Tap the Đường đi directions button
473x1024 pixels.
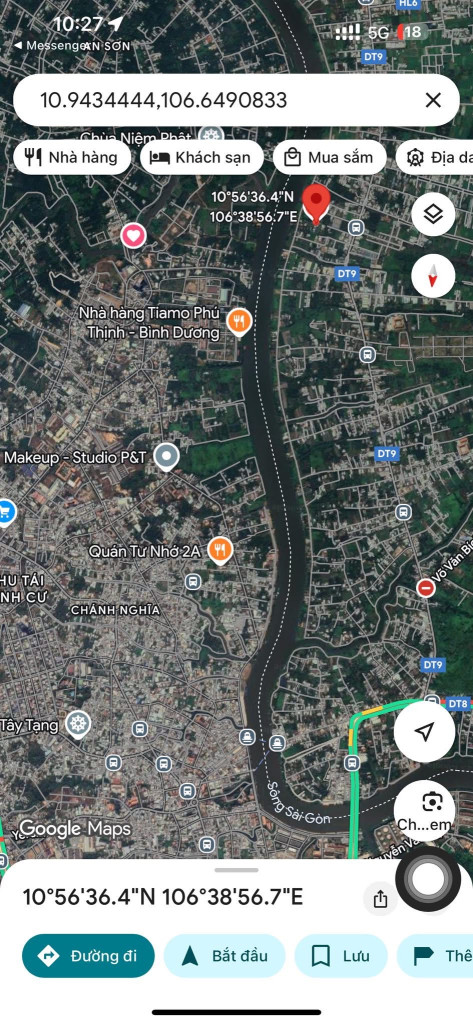click(88, 956)
